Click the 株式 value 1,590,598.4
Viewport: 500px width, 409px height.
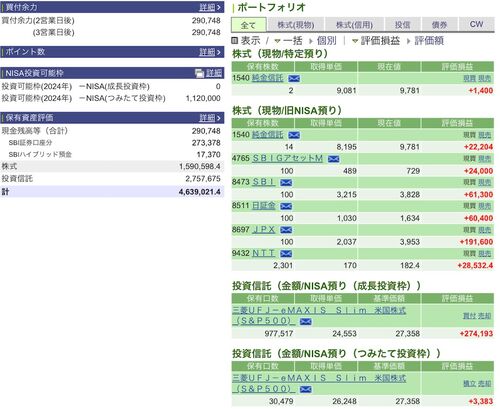pos(199,166)
